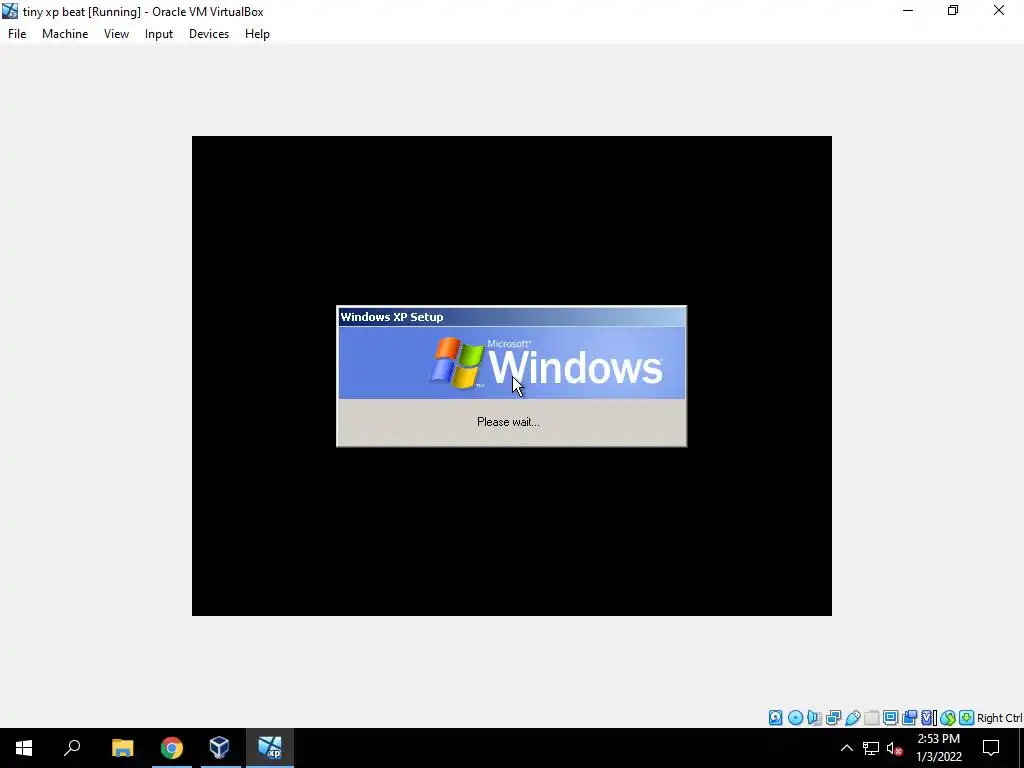
Task: Click the Please wait... text
Action: point(508,422)
